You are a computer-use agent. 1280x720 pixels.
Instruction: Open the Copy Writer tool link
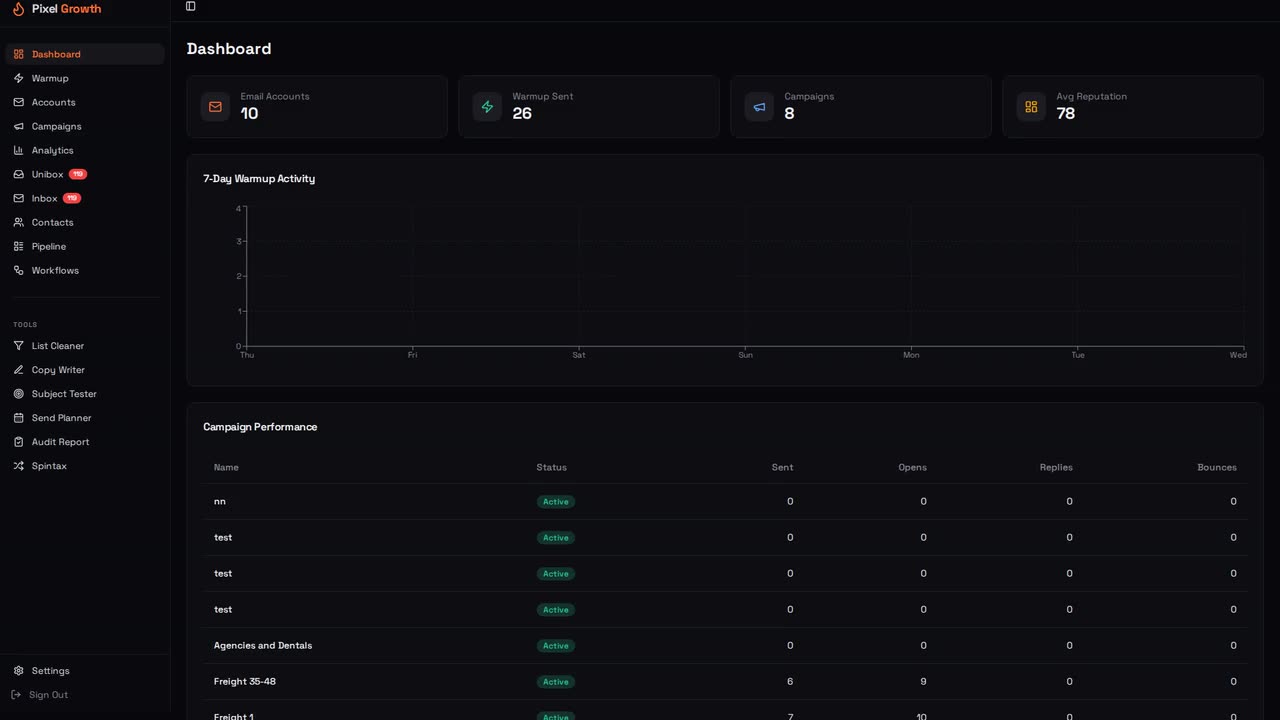tap(85, 370)
